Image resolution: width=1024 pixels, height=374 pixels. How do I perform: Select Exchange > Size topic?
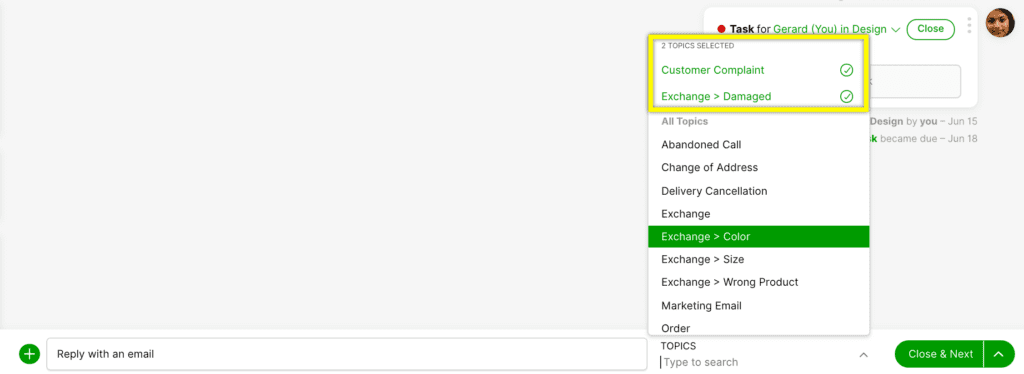click(x=758, y=259)
